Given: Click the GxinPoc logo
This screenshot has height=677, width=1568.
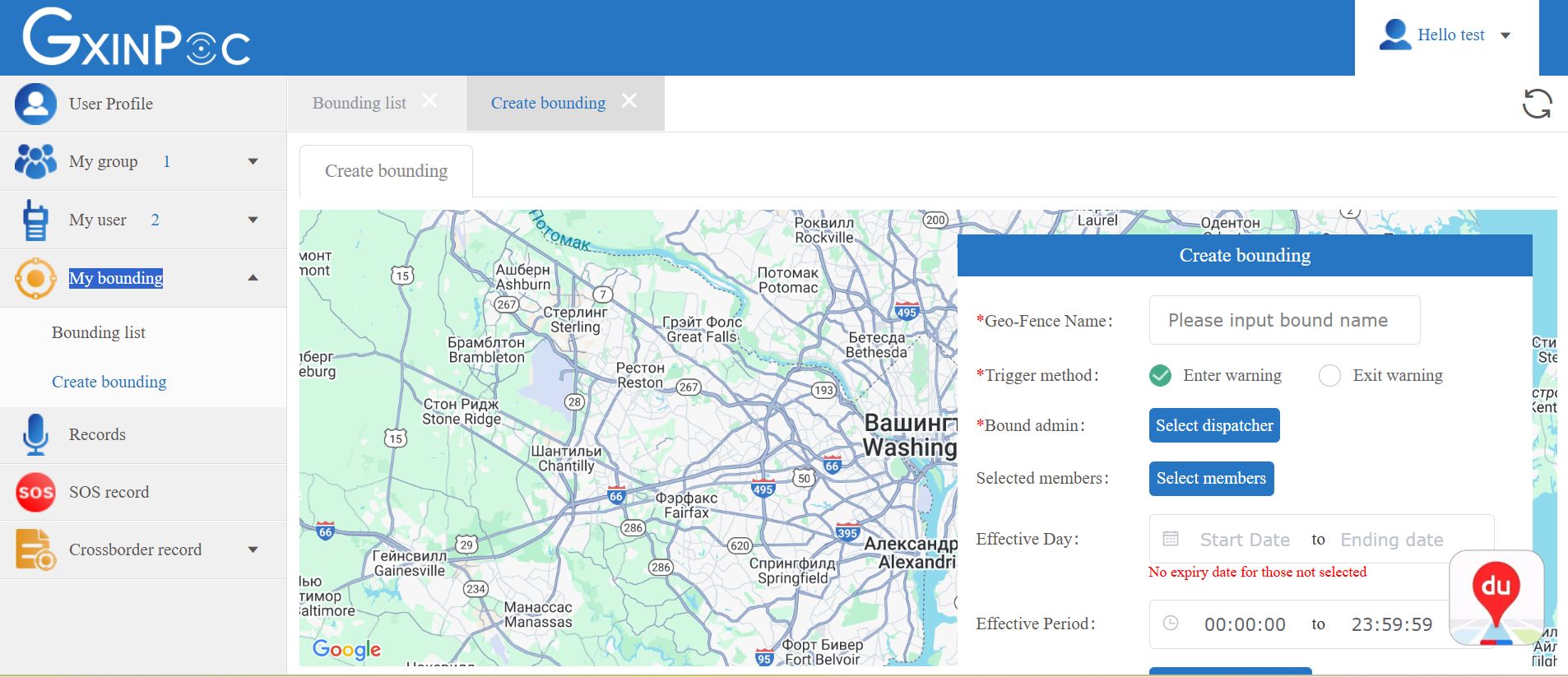Looking at the screenshot, I should [137, 37].
